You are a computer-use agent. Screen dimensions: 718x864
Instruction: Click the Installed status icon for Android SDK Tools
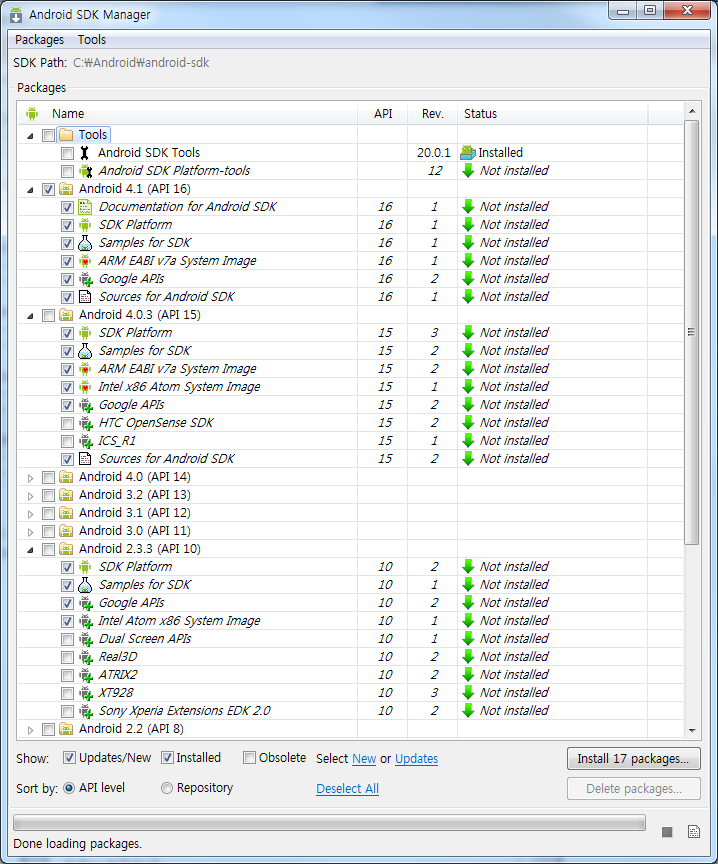(468, 153)
